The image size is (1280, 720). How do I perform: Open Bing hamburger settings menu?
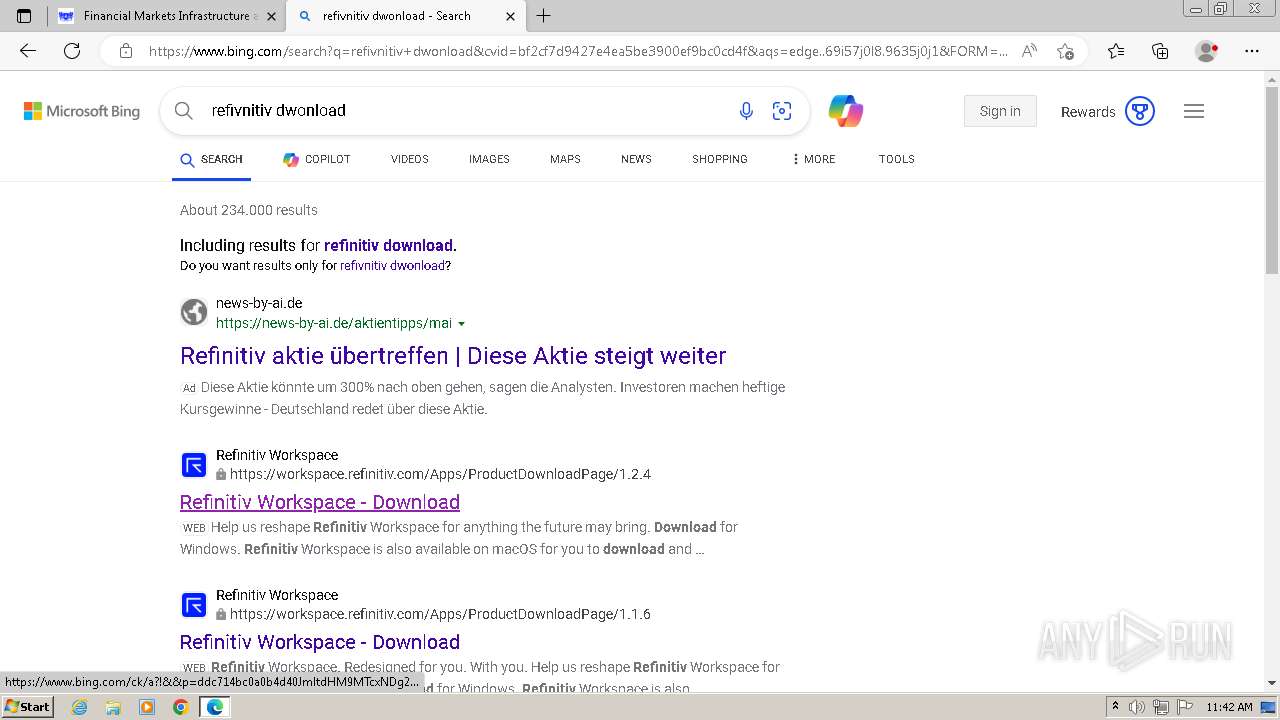1194,111
